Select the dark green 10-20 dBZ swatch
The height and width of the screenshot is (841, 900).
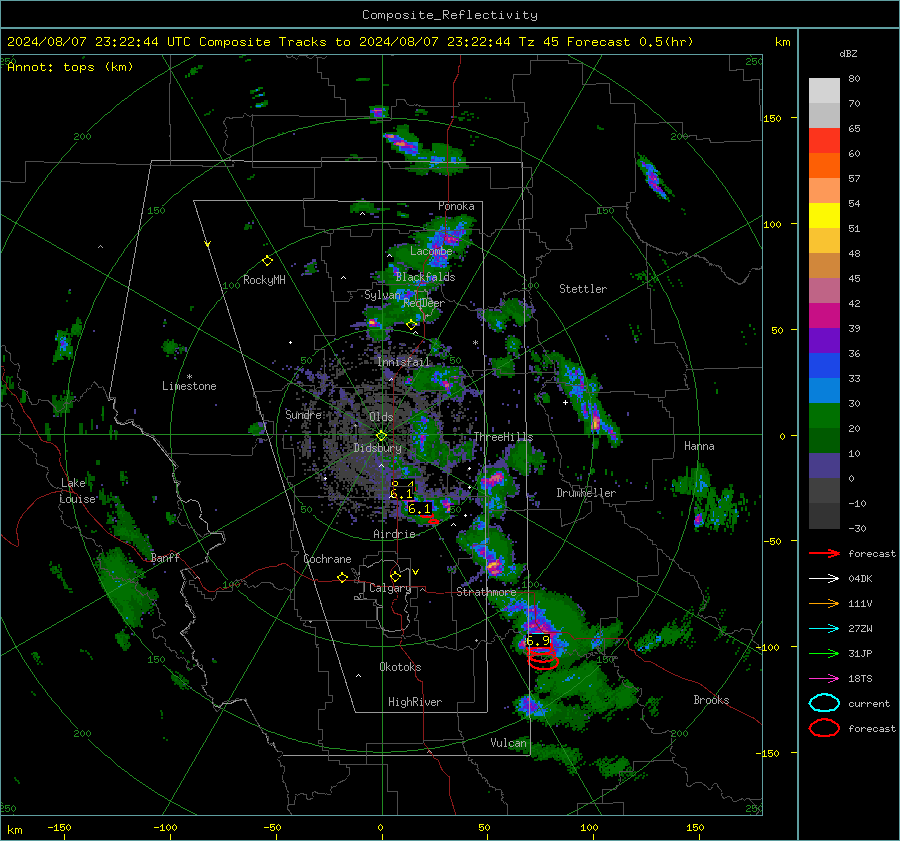click(x=824, y=441)
